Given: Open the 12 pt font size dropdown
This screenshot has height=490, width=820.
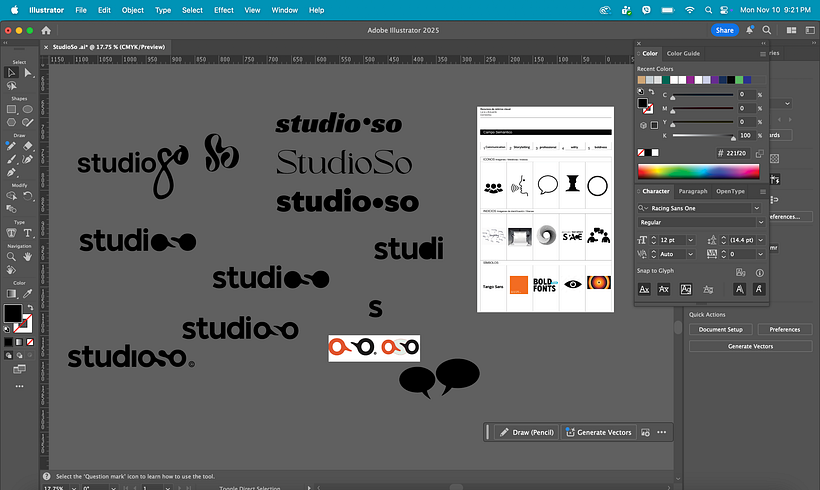Looking at the screenshot, I should pyautogui.click(x=689, y=241).
